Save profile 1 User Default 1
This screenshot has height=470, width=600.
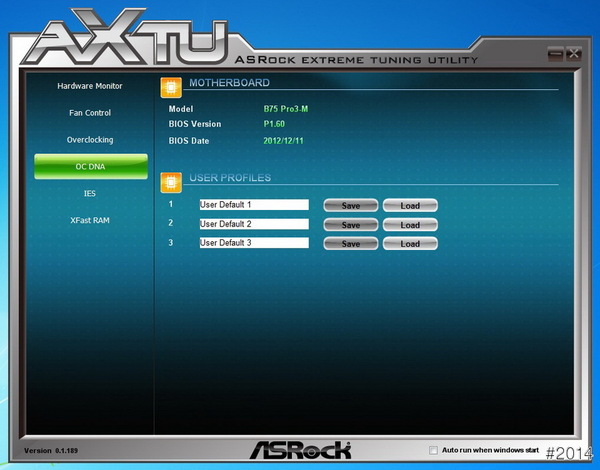(x=351, y=206)
